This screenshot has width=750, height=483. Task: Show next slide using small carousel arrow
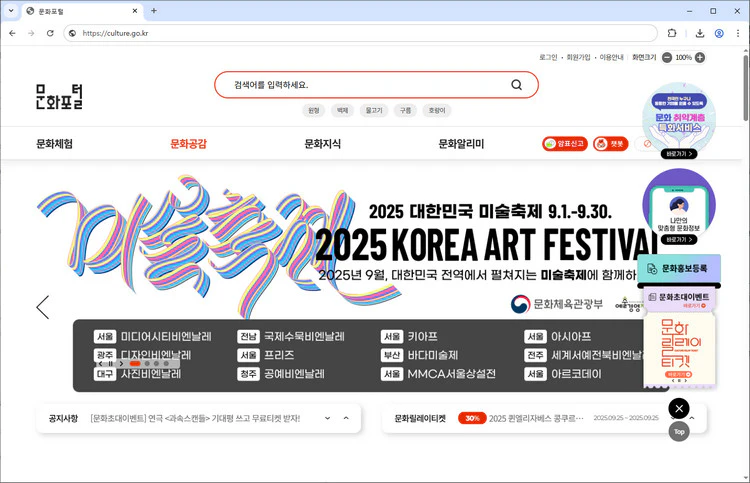click(x=121, y=363)
